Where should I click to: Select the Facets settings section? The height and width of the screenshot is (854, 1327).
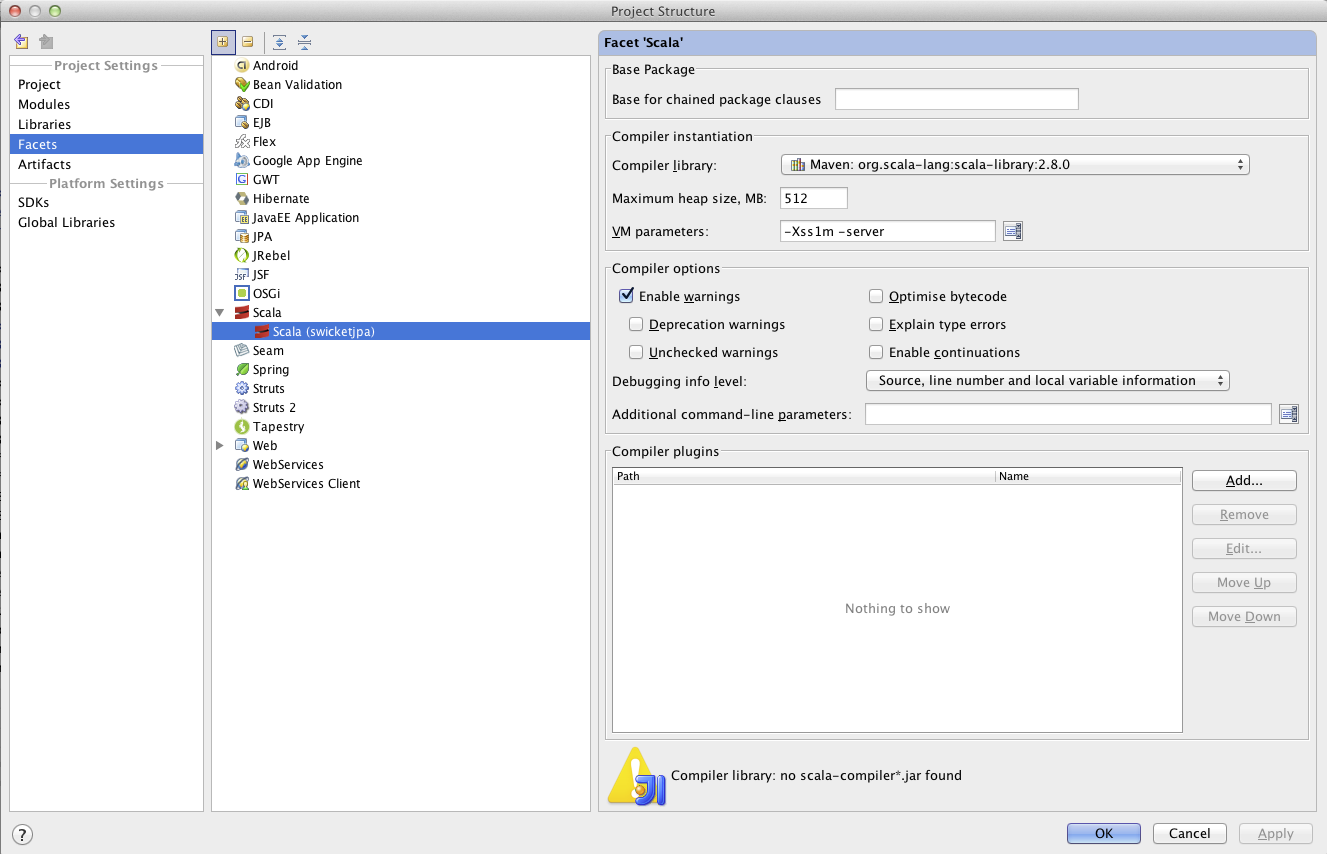tap(106, 144)
